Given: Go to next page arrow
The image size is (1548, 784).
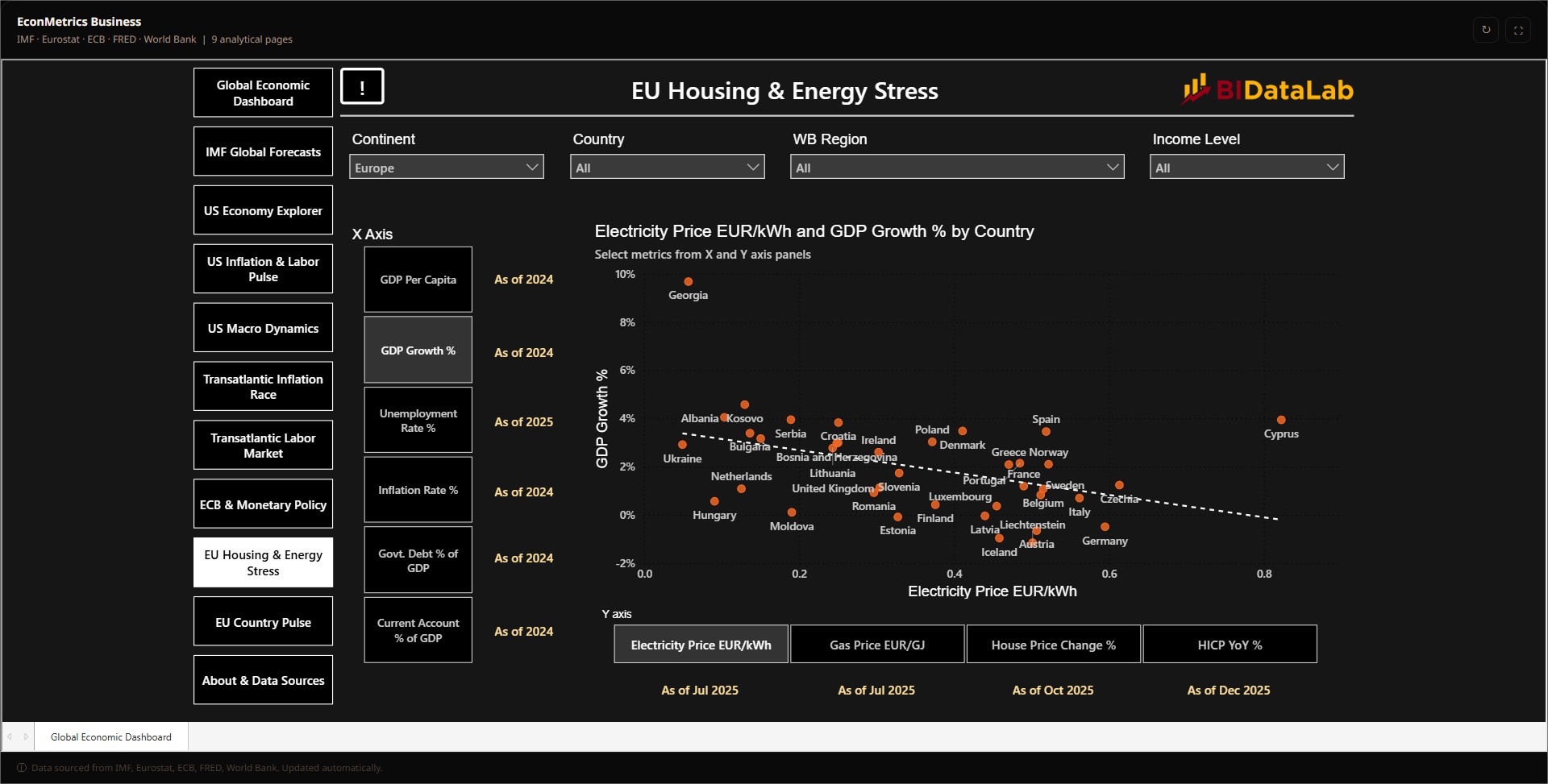Looking at the screenshot, I should point(26,736).
